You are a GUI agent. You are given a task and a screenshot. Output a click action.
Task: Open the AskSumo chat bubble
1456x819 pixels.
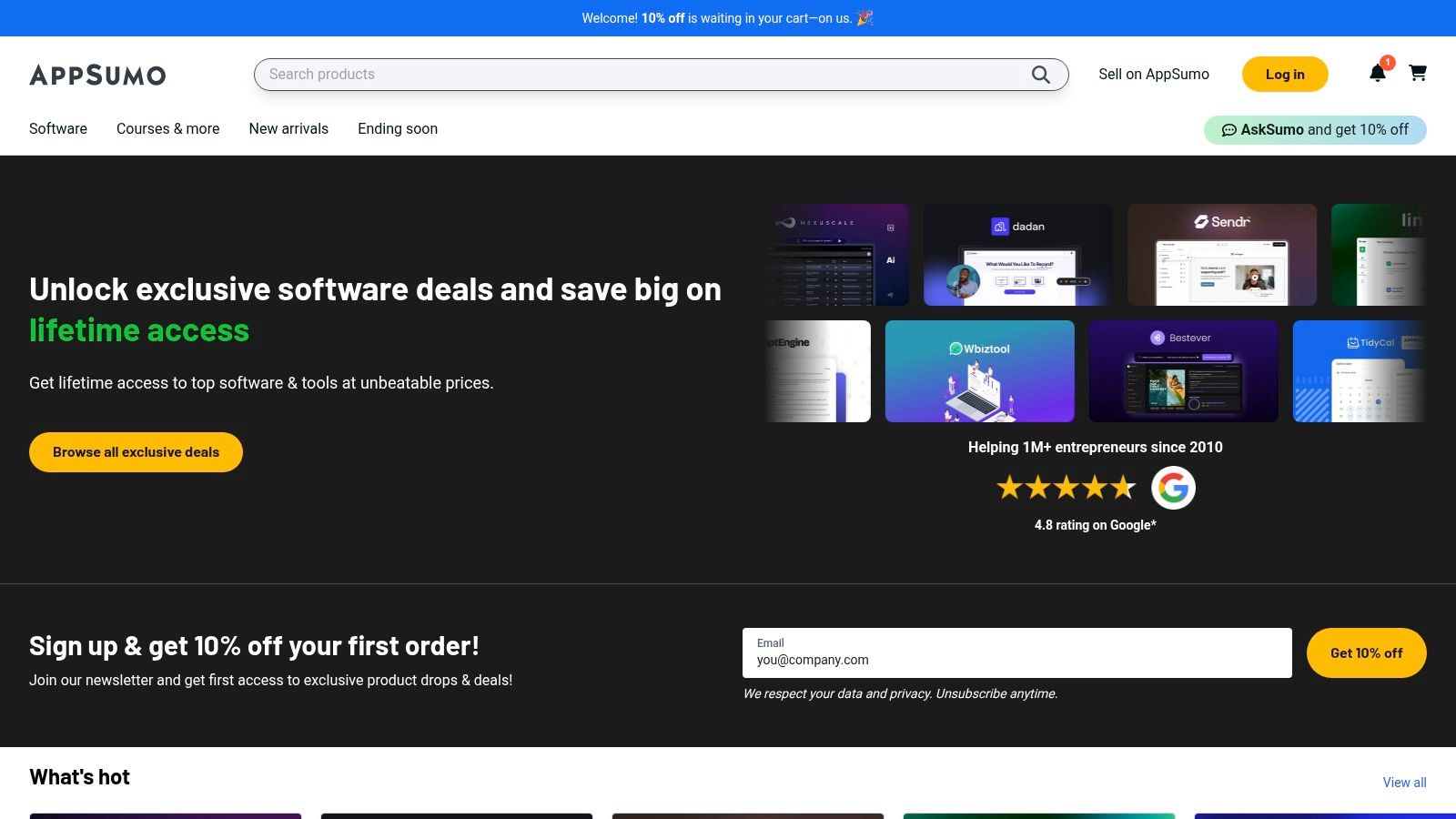tap(1314, 129)
